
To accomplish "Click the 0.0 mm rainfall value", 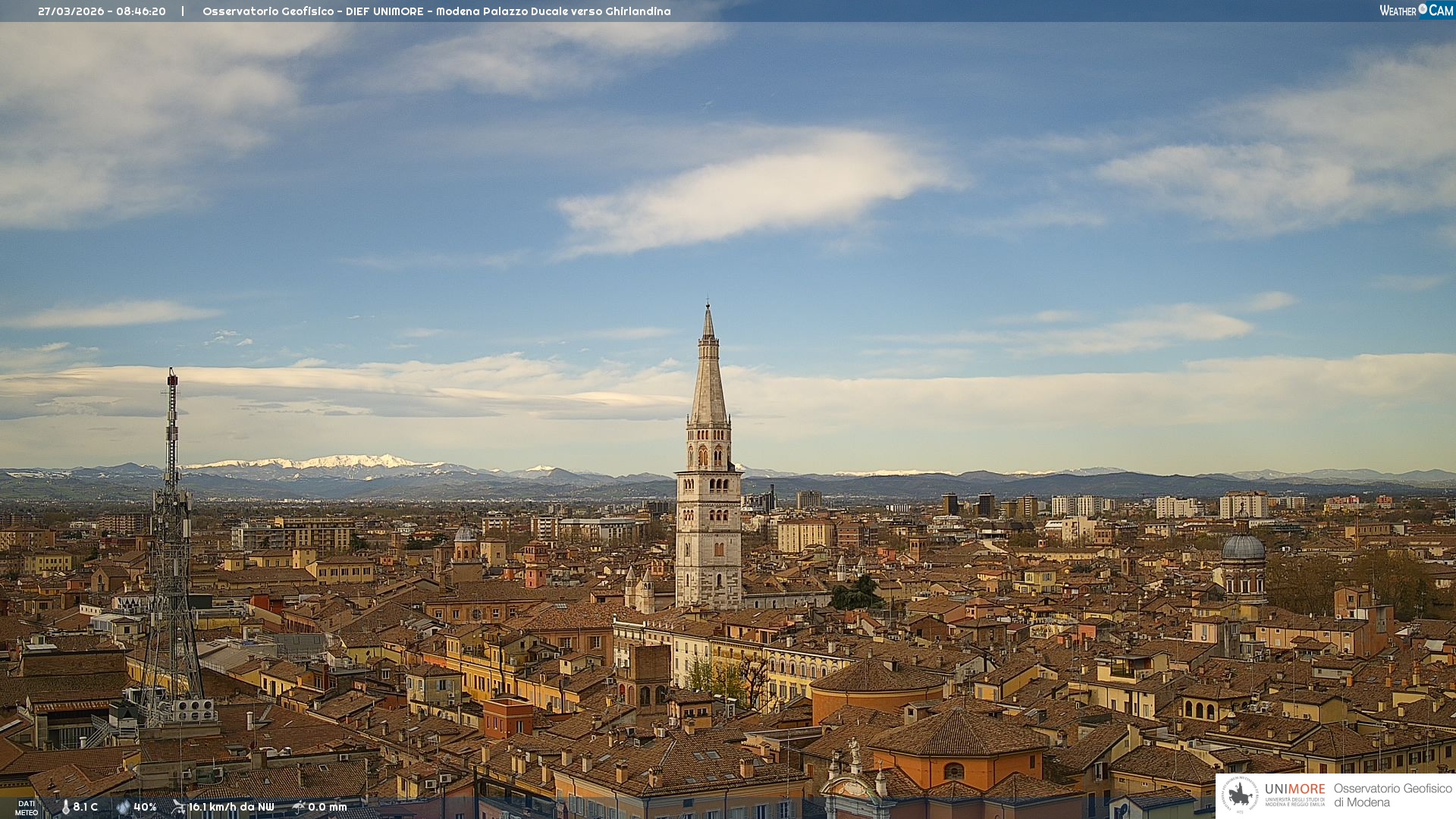I will [328, 808].
